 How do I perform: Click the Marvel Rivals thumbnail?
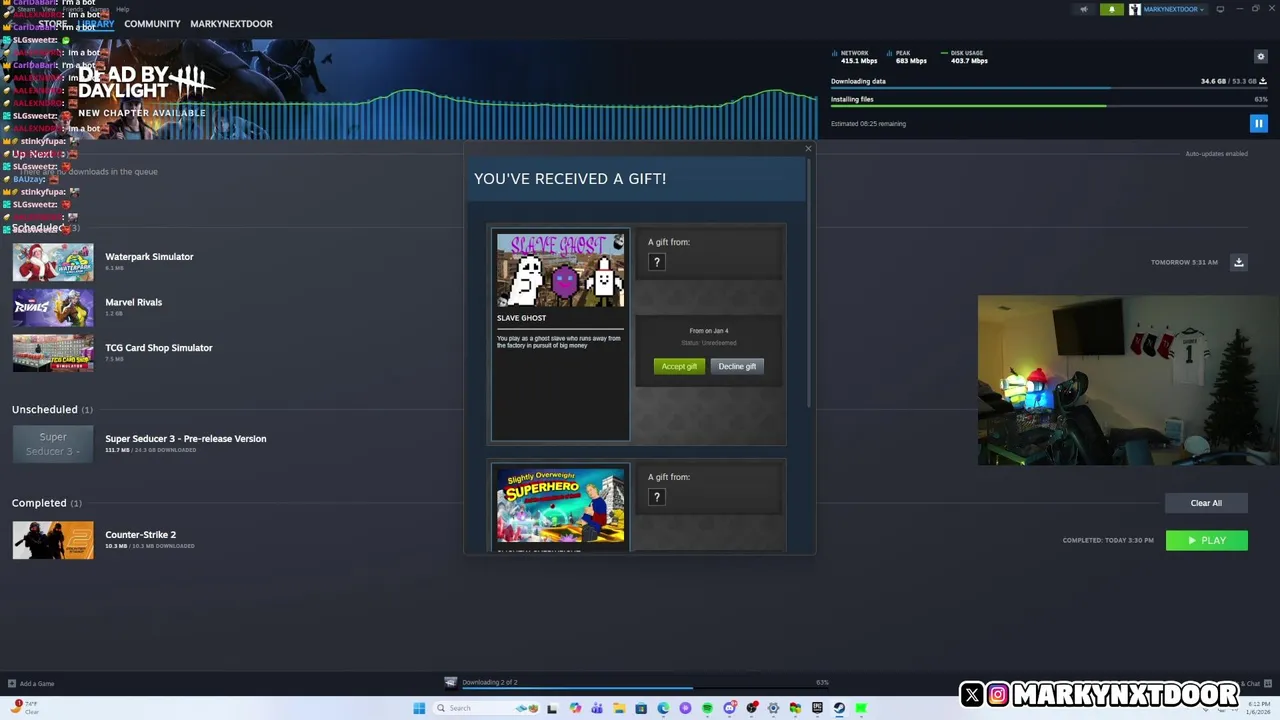(53, 307)
